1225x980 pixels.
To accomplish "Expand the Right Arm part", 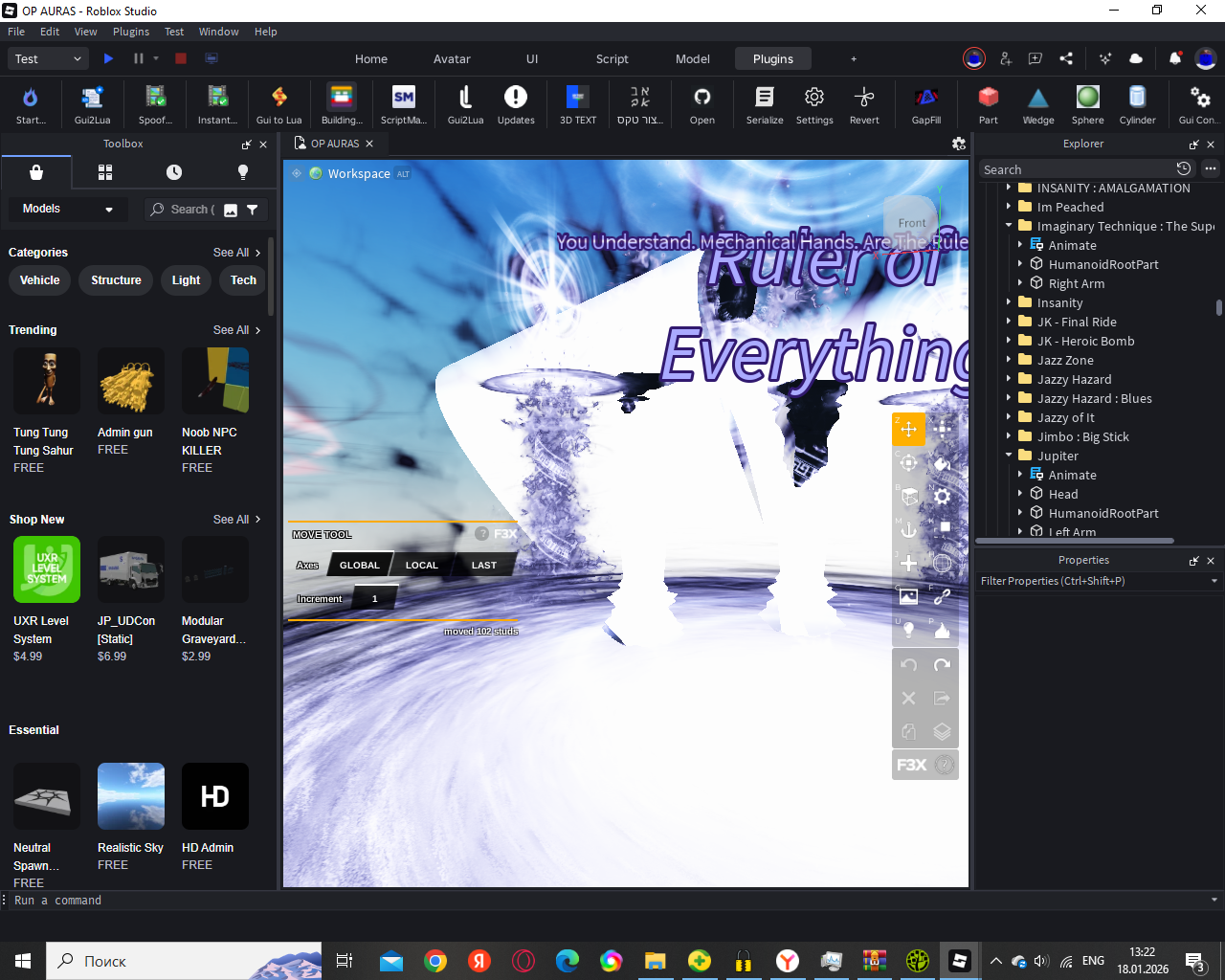I will point(1020,283).
